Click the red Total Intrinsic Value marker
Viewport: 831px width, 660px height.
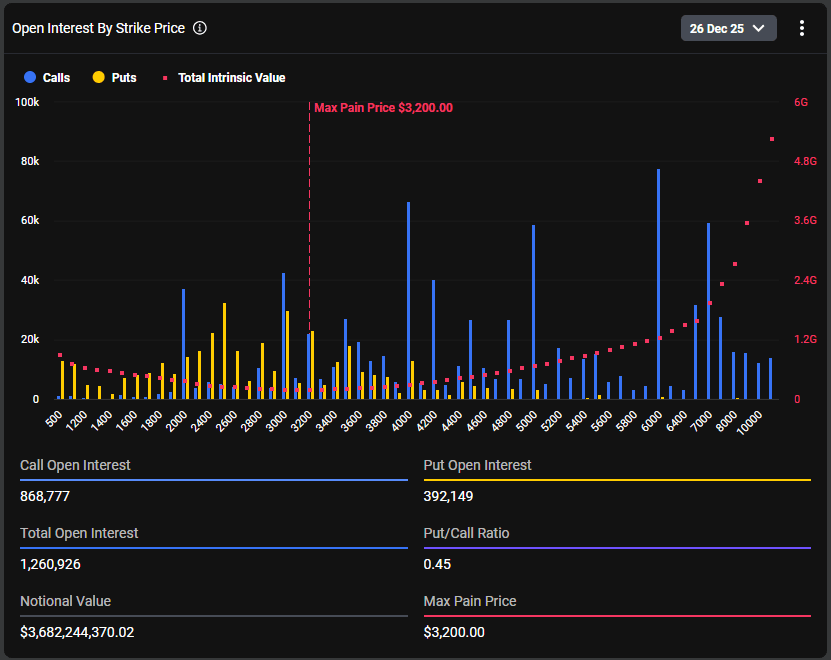[x=165, y=78]
